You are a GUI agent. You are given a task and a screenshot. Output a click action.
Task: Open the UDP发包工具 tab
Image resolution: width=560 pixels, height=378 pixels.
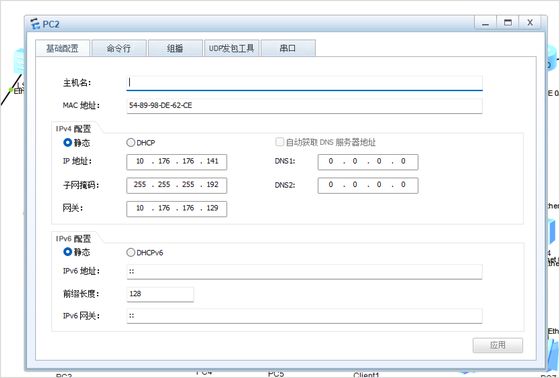pos(231,48)
